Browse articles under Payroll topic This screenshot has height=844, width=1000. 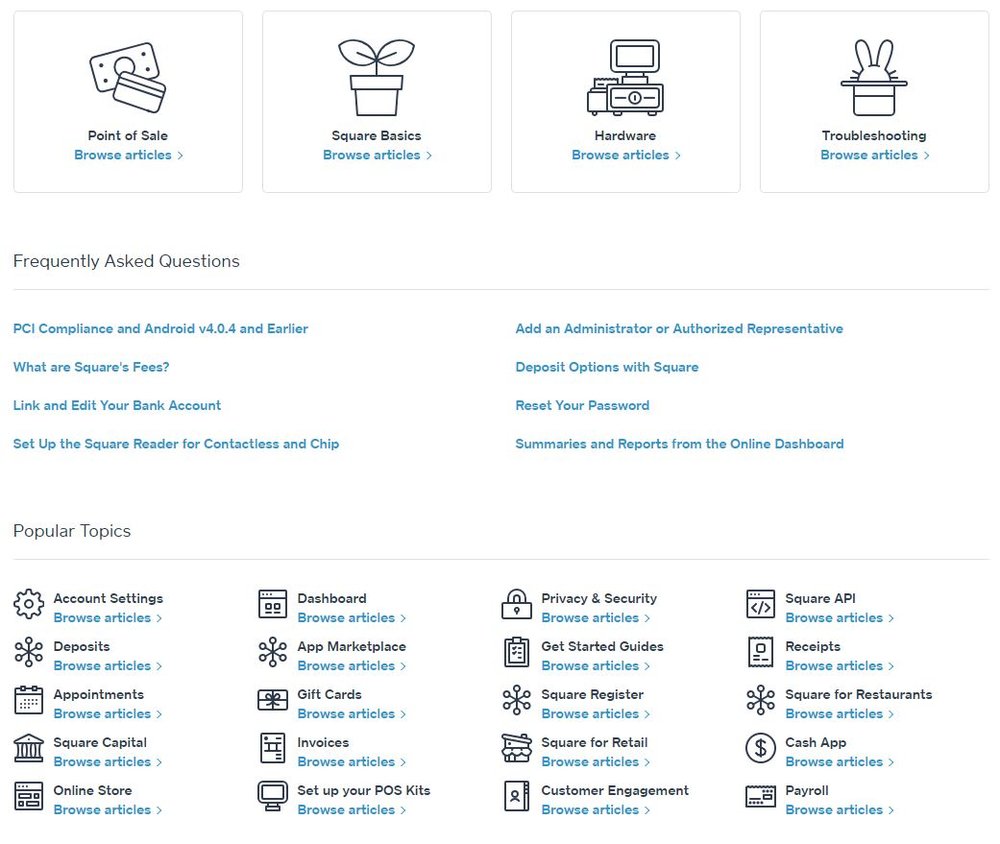click(x=834, y=810)
